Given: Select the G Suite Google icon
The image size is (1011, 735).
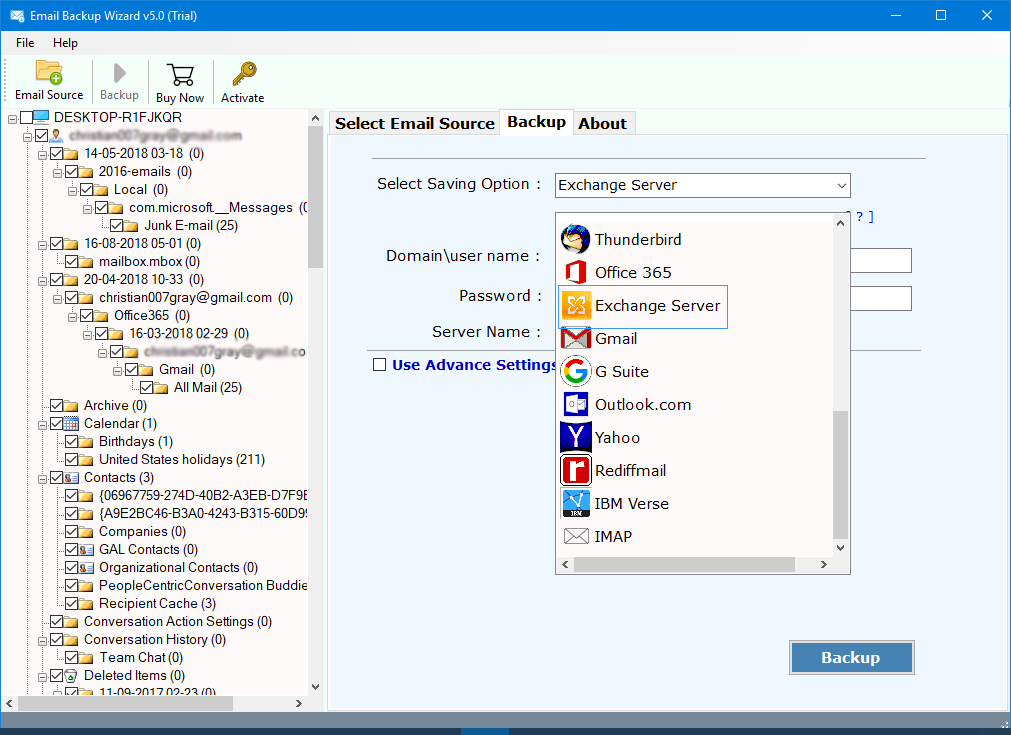Looking at the screenshot, I should pyautogui.click(x=575, y=371).
